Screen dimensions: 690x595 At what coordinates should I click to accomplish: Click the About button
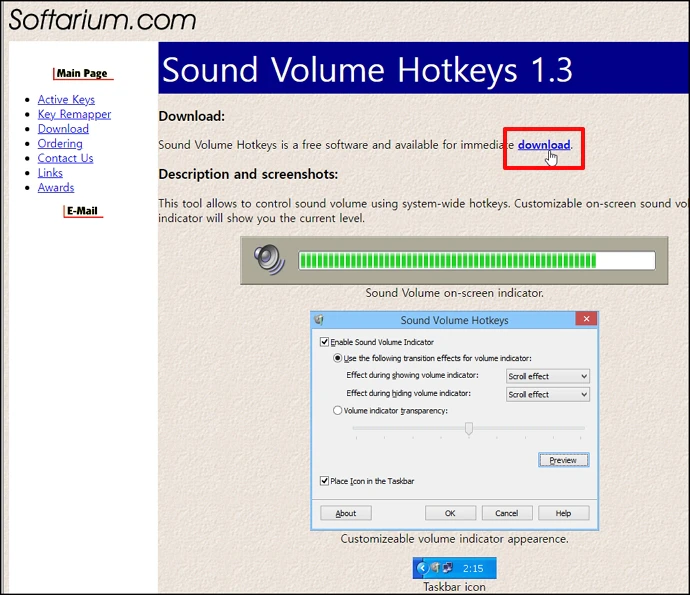coord(346,513)
